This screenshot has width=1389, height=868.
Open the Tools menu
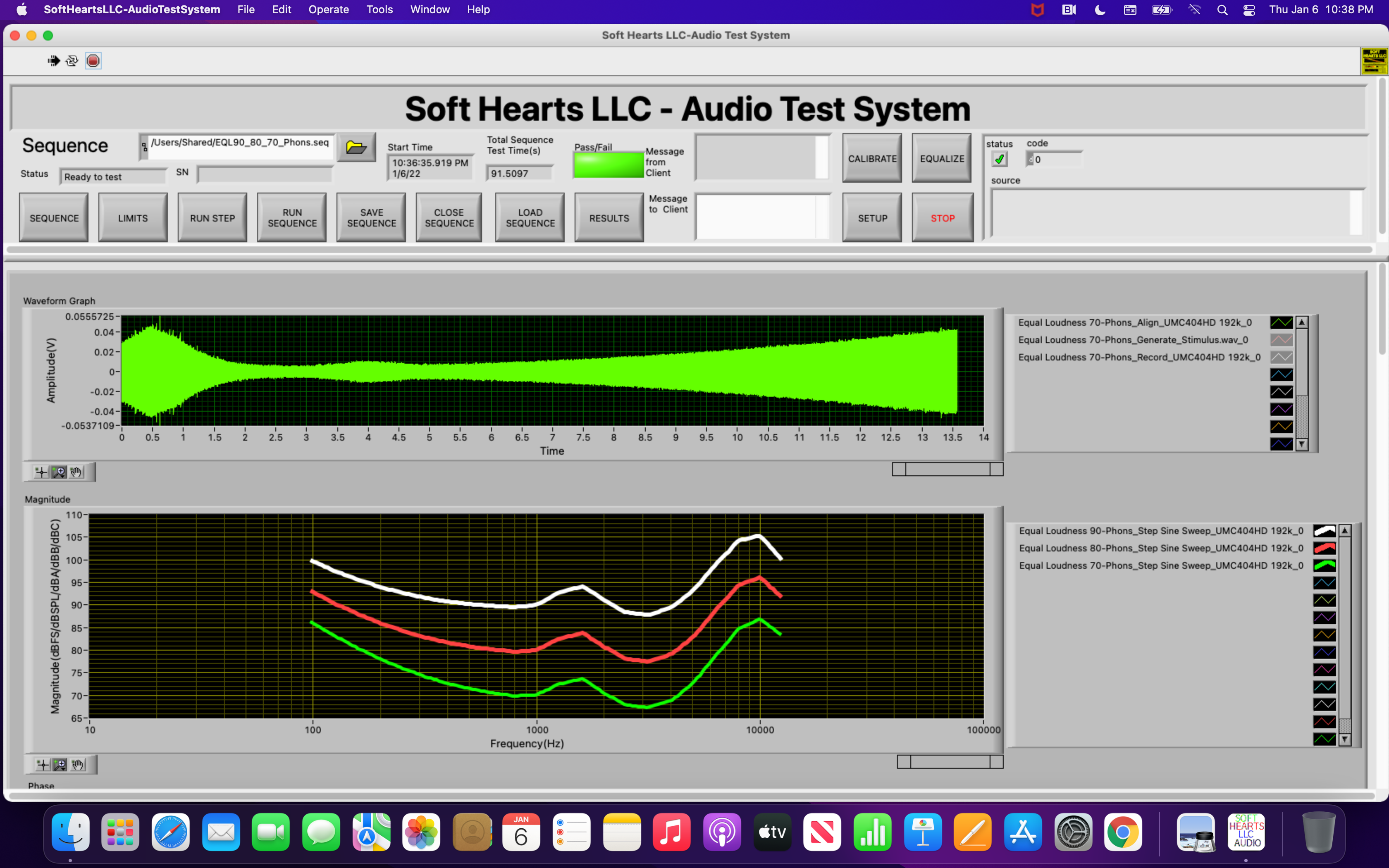[x=379, y=10]
